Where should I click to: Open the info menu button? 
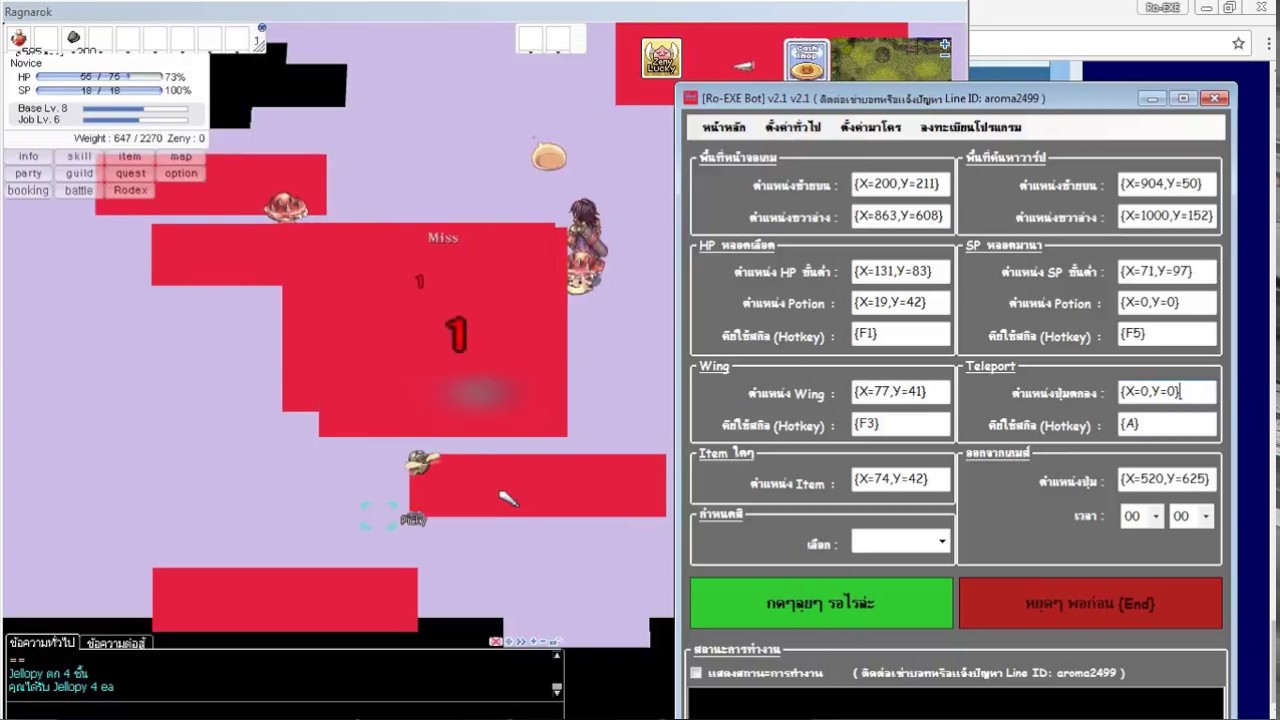(x=28, y=156)
